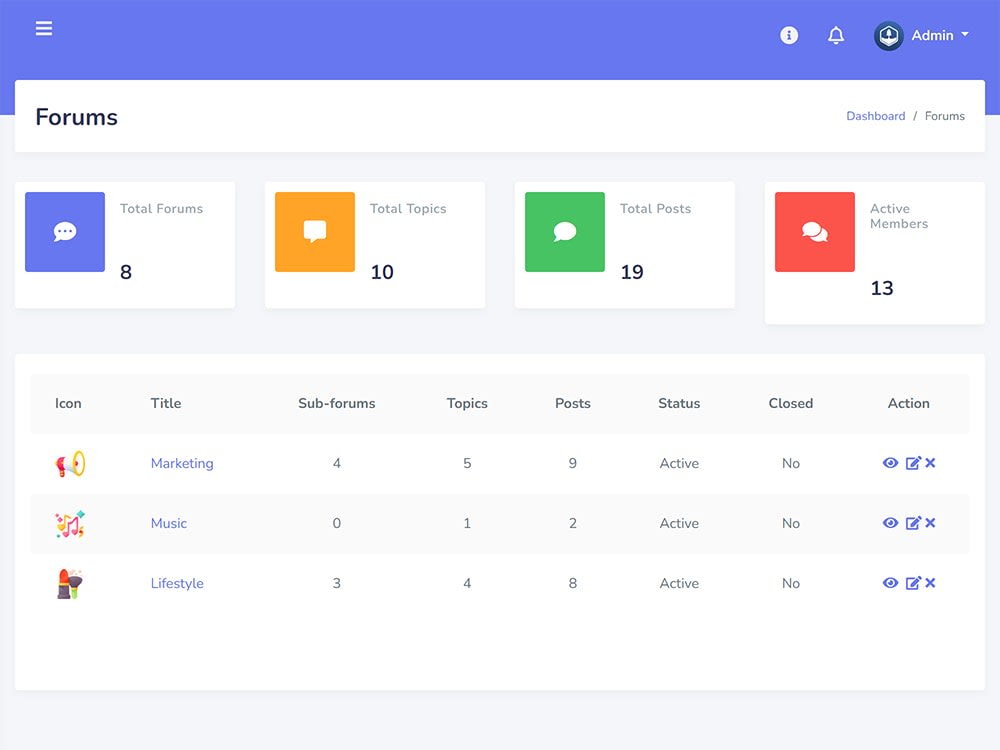Viewport: 1000px width, 750px height.
Task: Click the Admin avatar badge icon
Action: (888, 35)
